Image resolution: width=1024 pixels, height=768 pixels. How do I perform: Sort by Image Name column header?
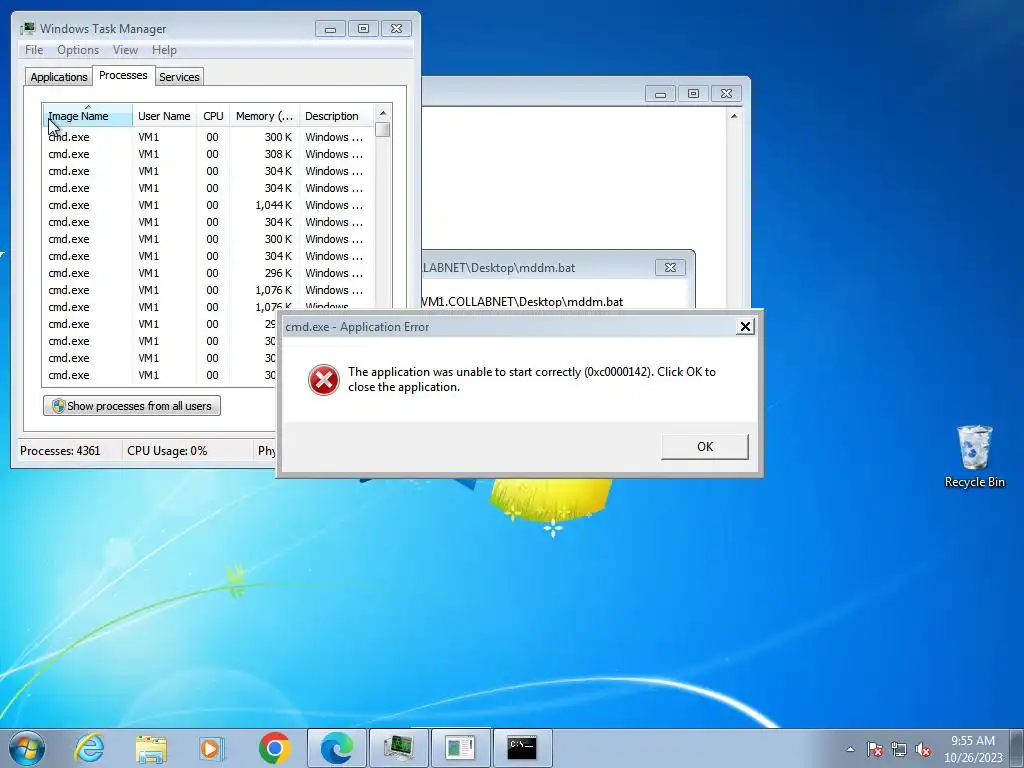pyautogui.click(x=87, y=116)
